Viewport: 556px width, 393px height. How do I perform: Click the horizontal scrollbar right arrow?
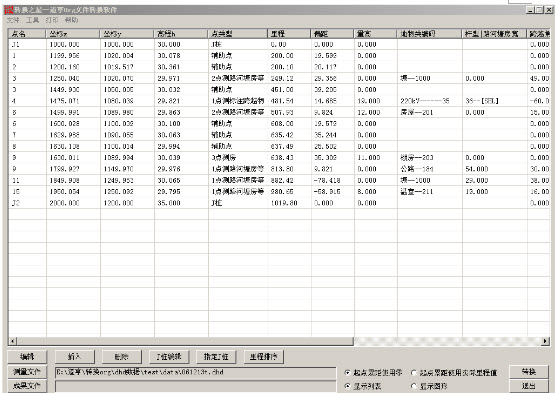[x=545, y=341]
